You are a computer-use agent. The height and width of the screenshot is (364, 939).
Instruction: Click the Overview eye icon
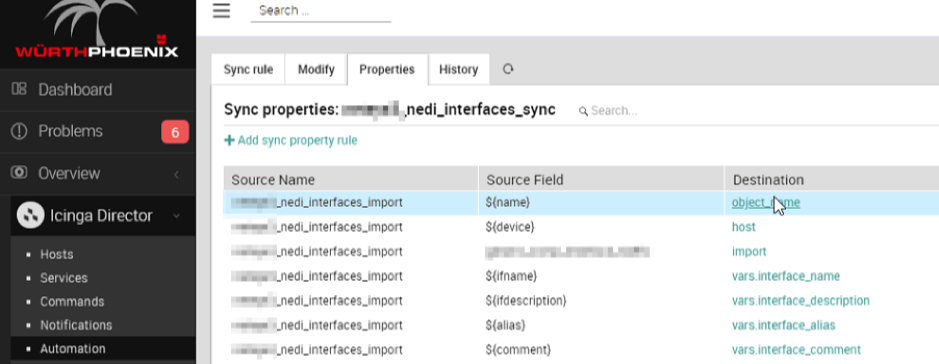point(19,172)
